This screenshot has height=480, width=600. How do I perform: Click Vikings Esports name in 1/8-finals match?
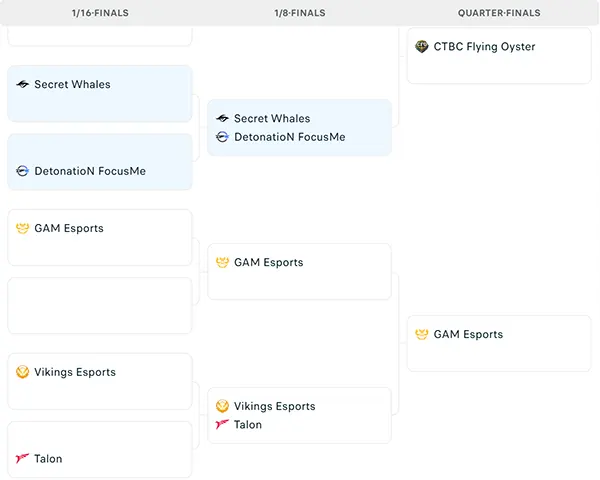275,406
